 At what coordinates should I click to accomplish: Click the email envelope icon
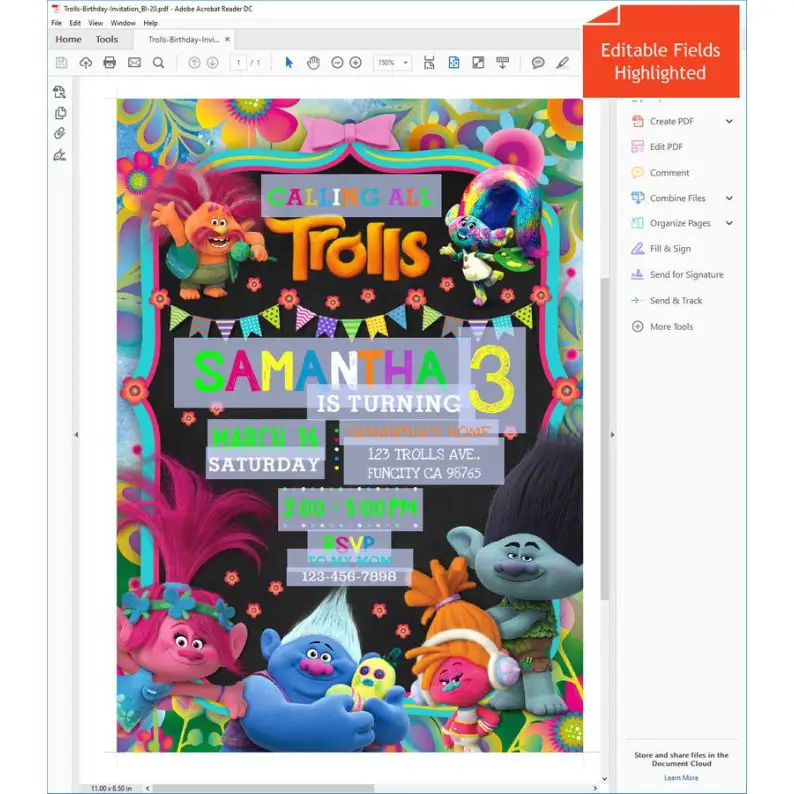(134, 62)
